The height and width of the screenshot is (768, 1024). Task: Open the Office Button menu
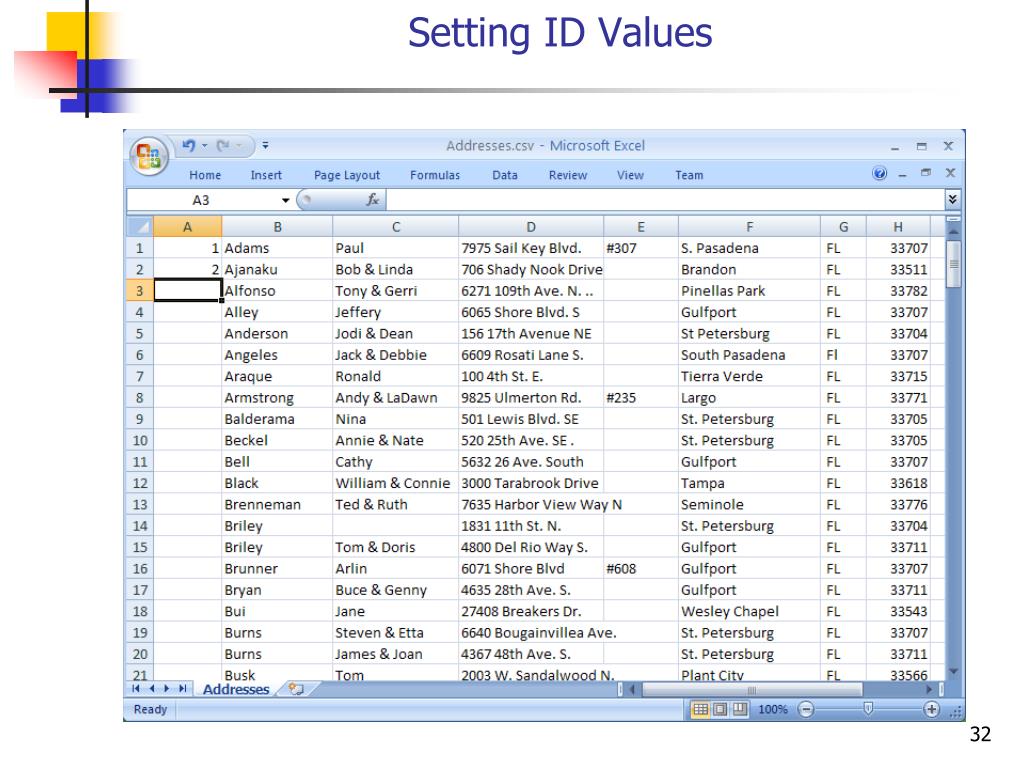point(149,156)
